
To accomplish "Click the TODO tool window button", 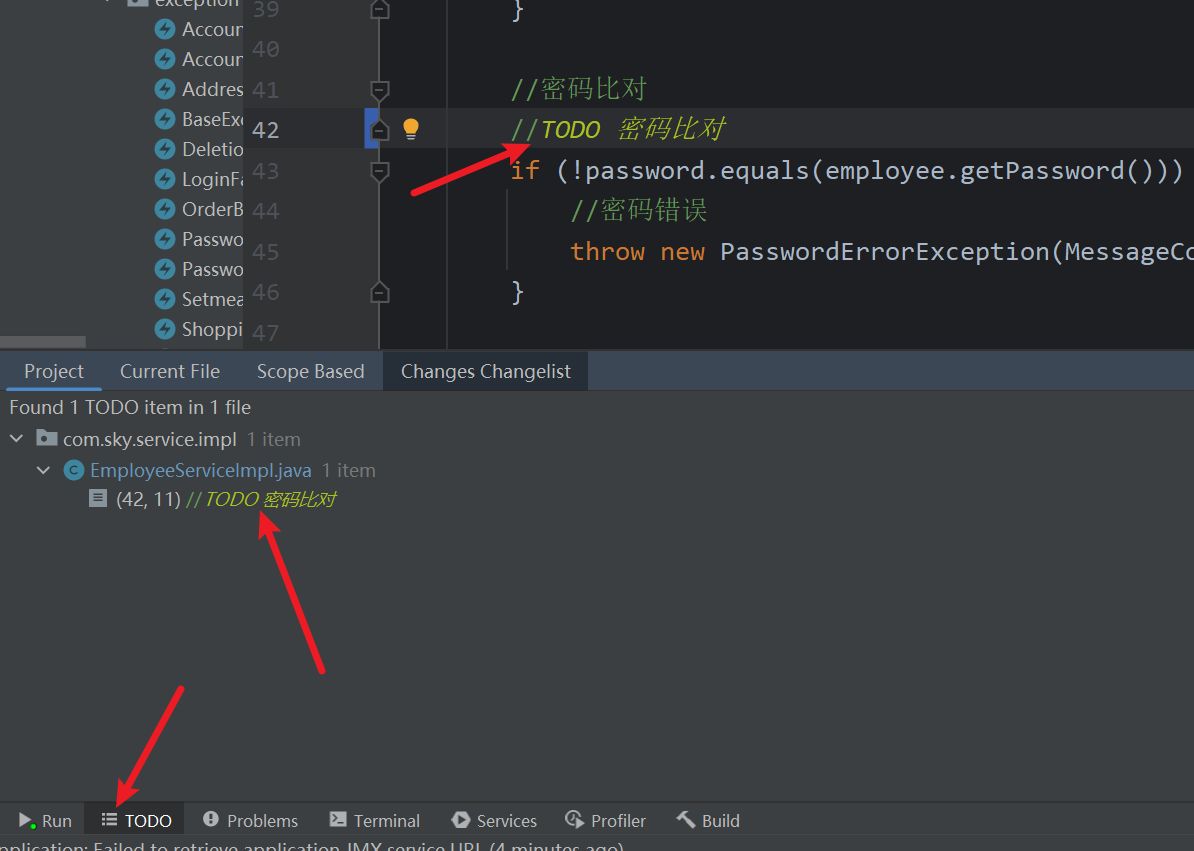I will click(134, 820).
